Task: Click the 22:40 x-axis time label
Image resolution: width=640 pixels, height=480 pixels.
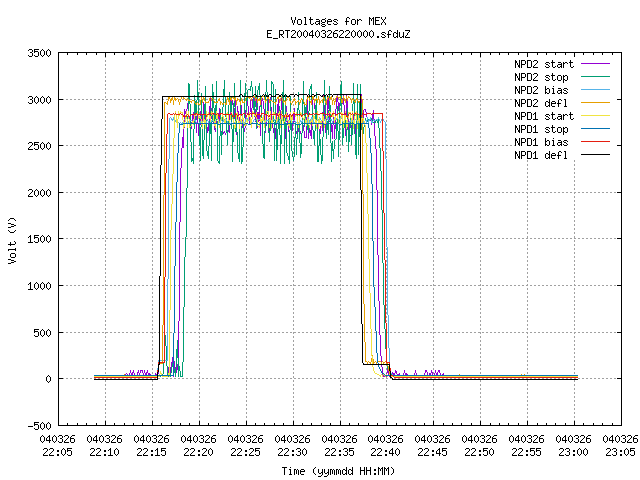Action: pyautogui.click(x=385, y=453)
